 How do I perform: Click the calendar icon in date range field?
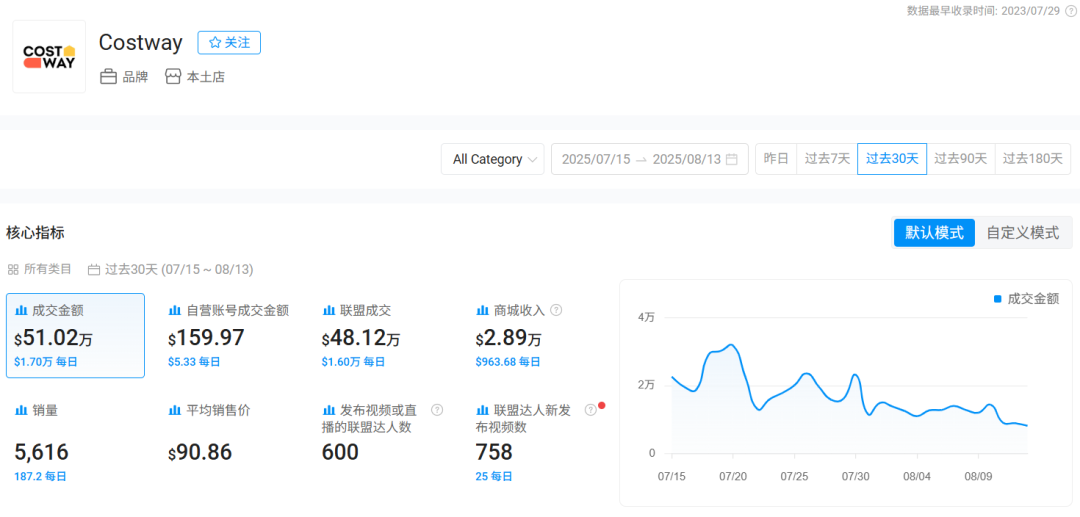[x=732, y=159]
